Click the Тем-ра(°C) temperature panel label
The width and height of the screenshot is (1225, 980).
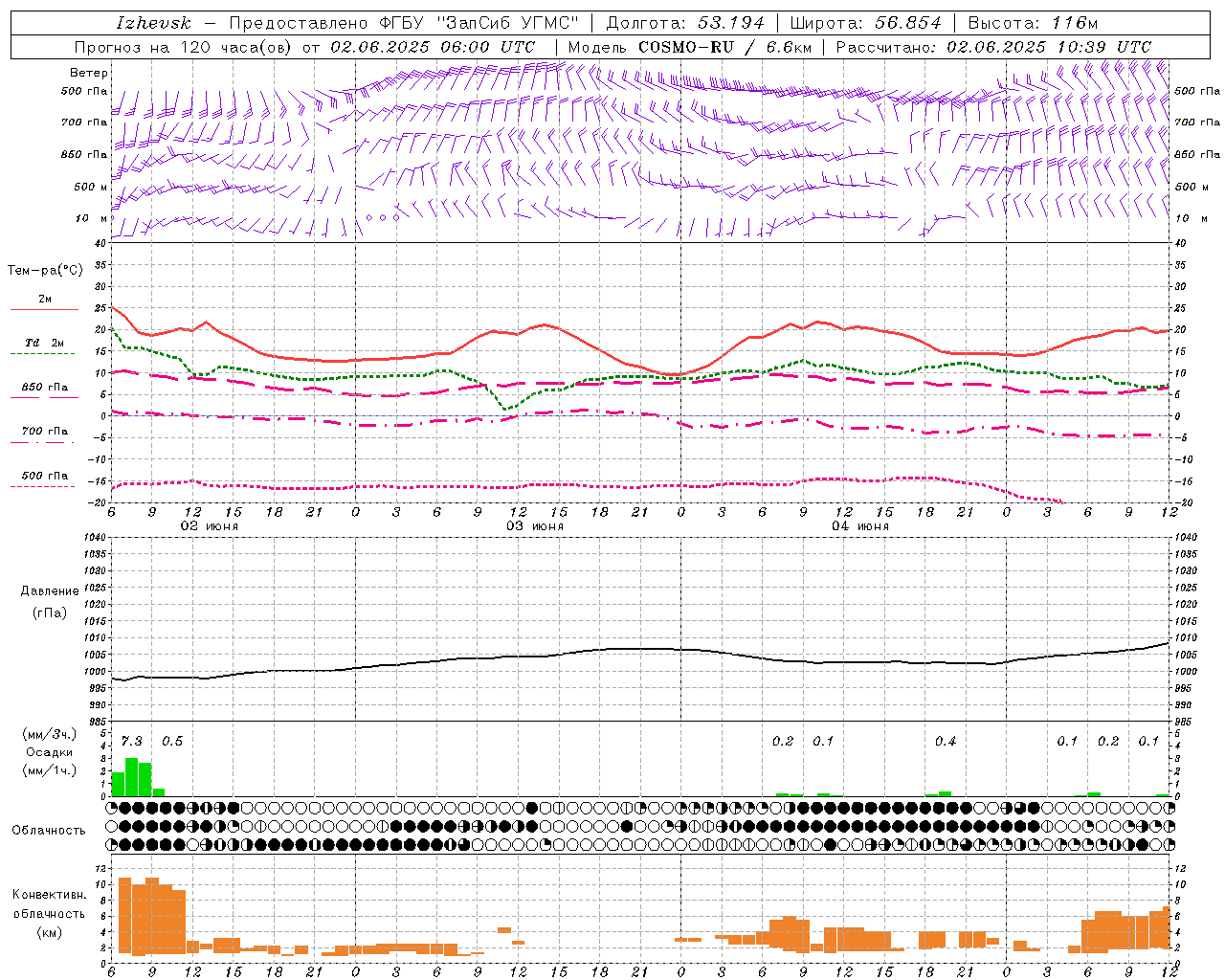point(46,271)
